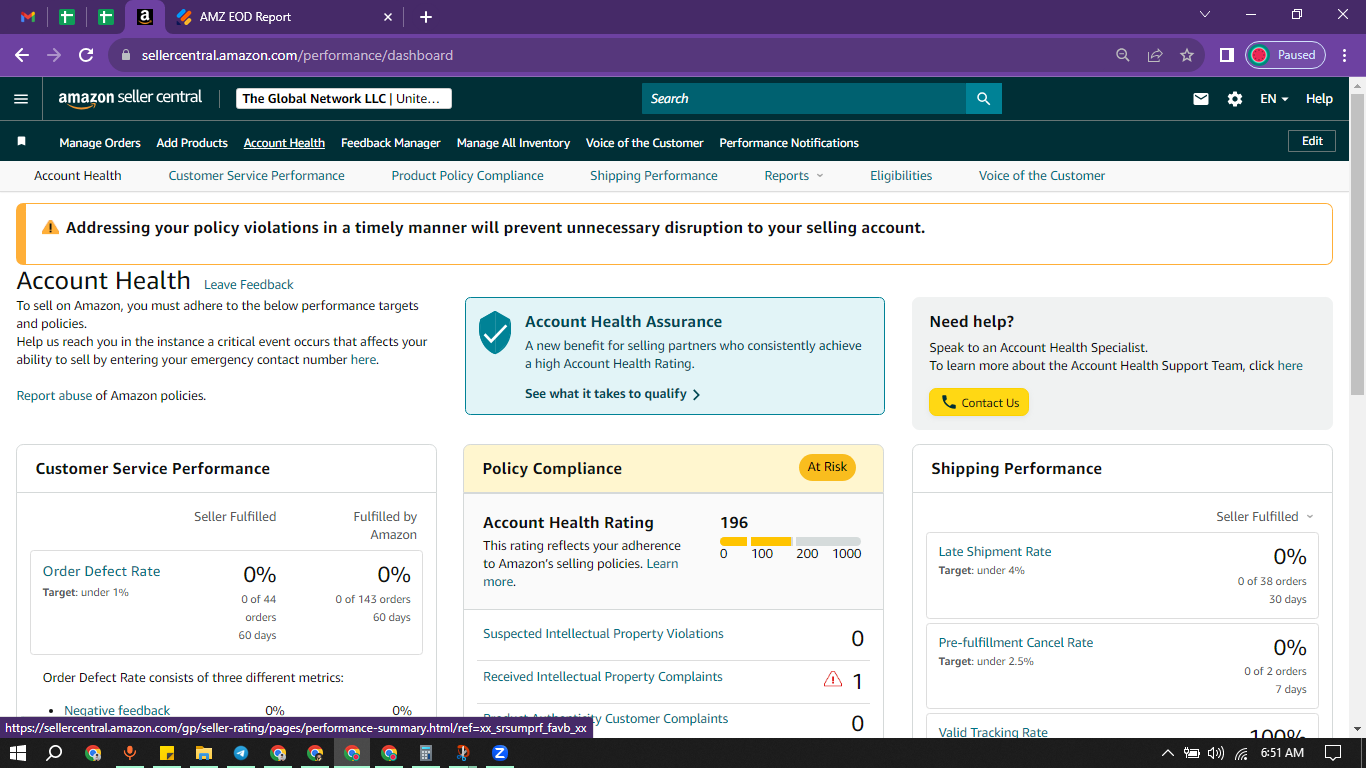1366x768 pixels.
Task: Click the Negative feedback link
Action: click(117, 710)
